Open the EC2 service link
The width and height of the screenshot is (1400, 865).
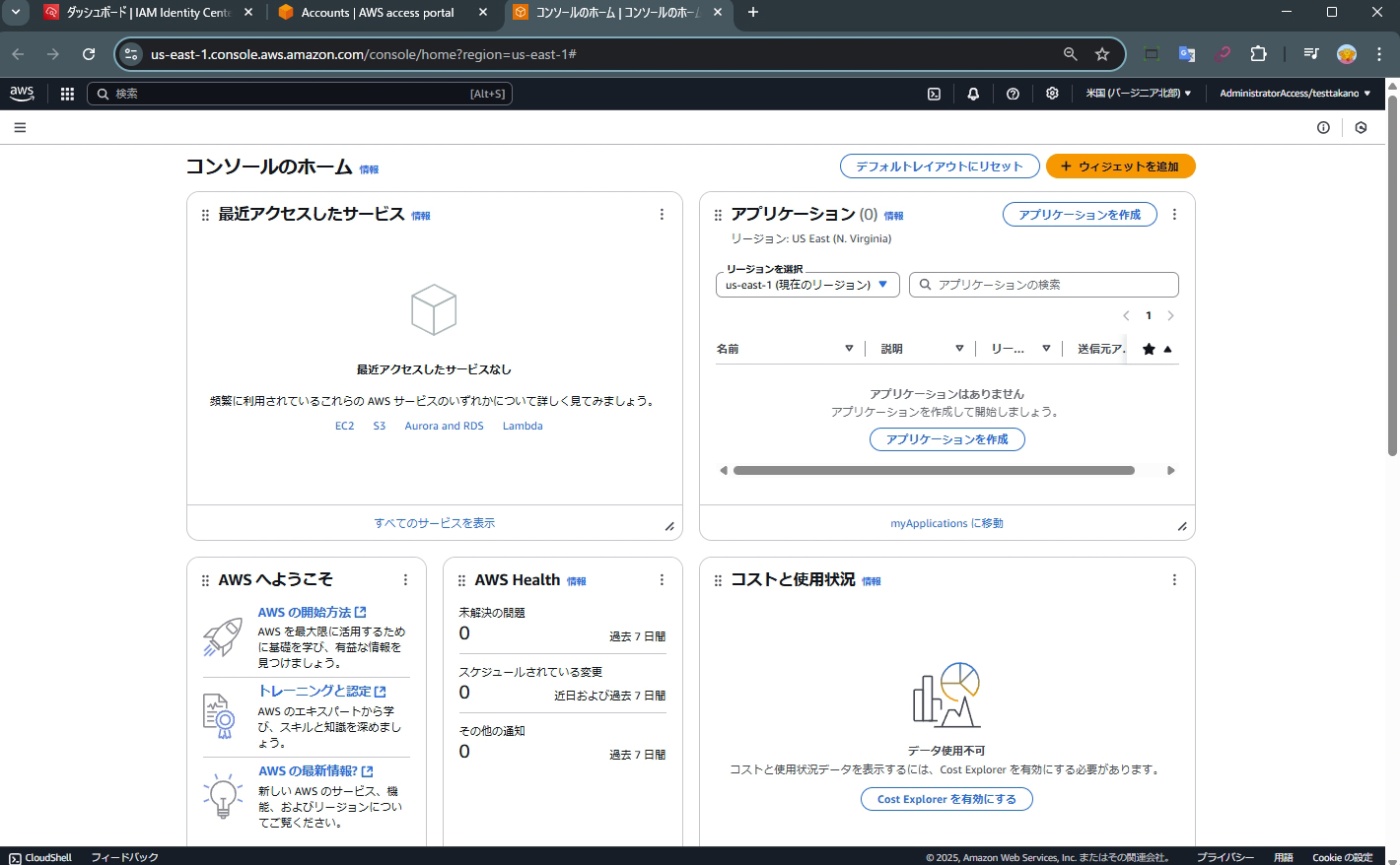pyautogui.click(x=344, y=426)
